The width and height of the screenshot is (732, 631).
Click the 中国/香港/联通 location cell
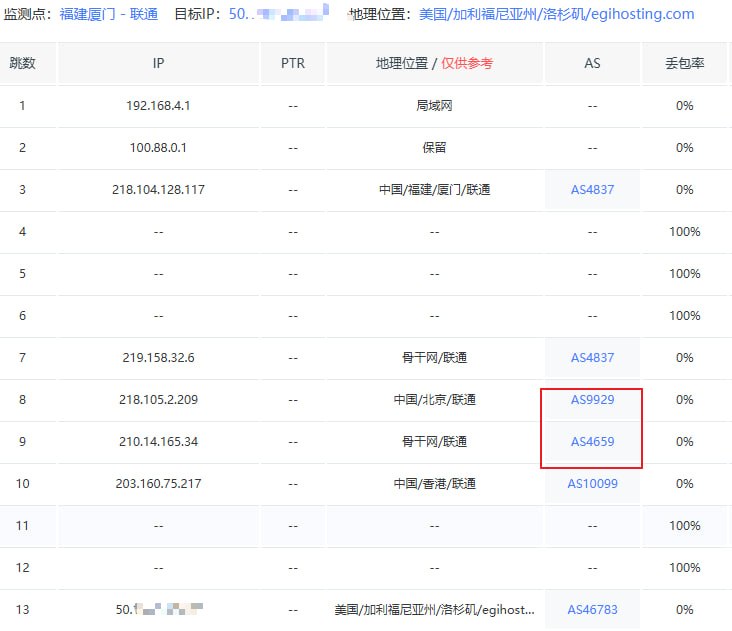[435, 484]
